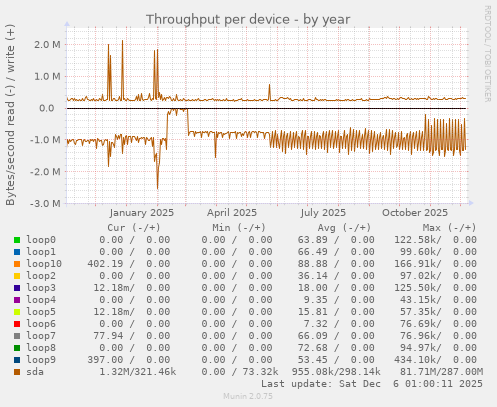
Task: Click the loop5 lime color swatch
Action: pos(17,312)
